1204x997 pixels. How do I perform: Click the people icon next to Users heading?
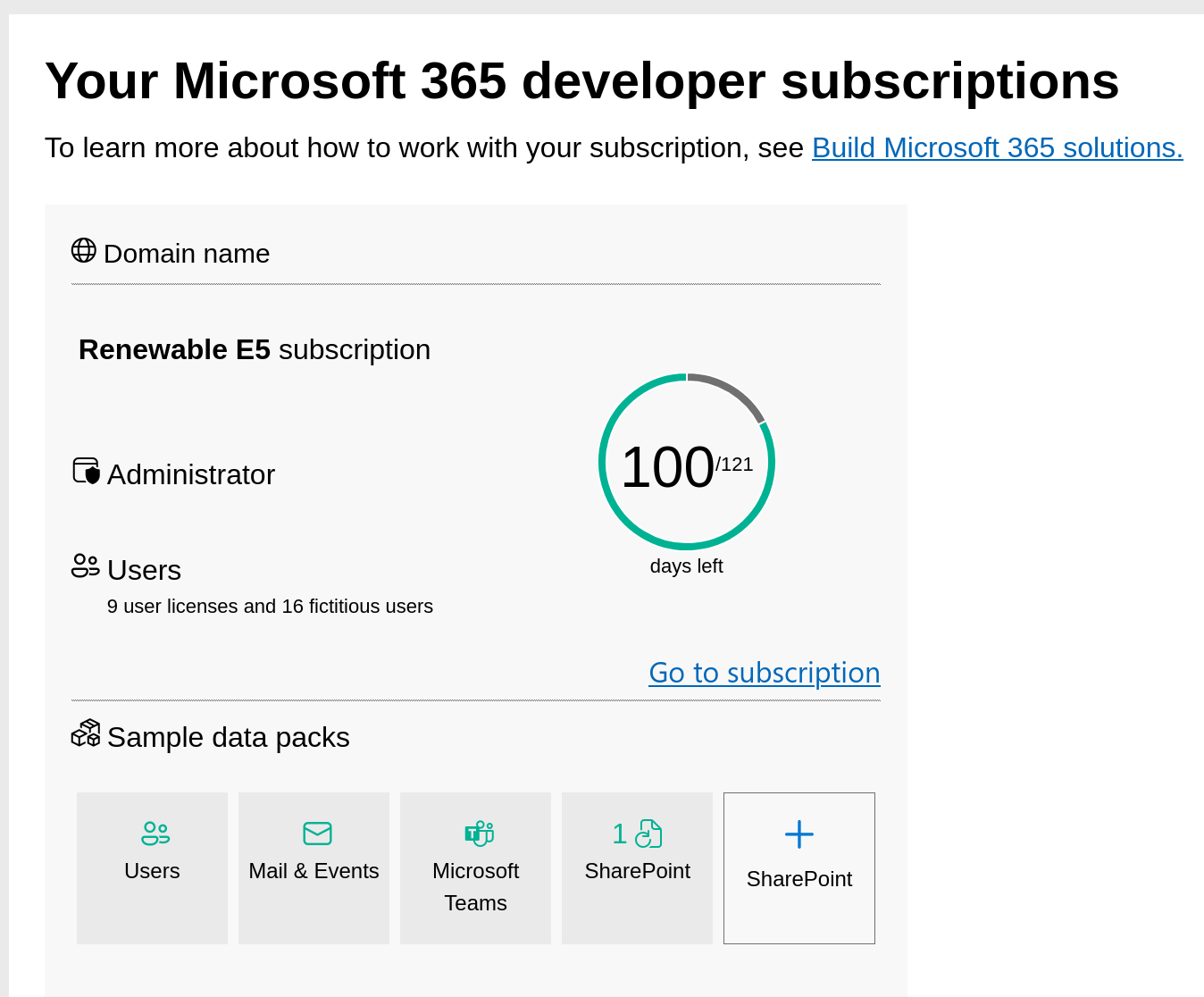coord(86,566)
